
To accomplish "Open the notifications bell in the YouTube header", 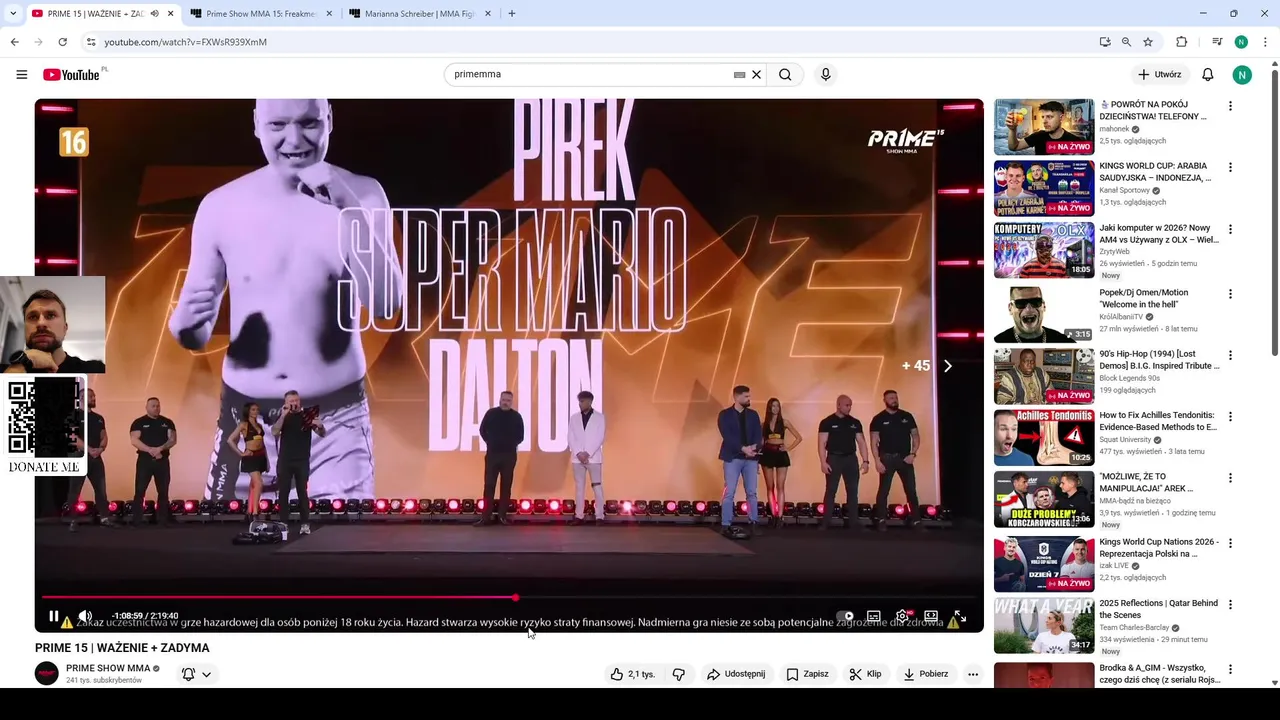I will point(1208,74).
